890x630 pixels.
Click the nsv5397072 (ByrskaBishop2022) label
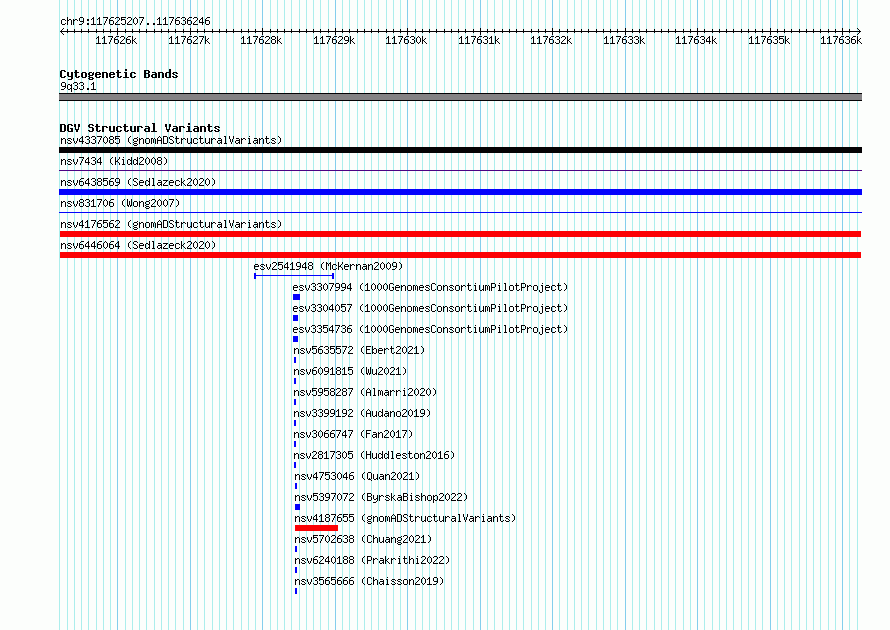pos(381,497)
